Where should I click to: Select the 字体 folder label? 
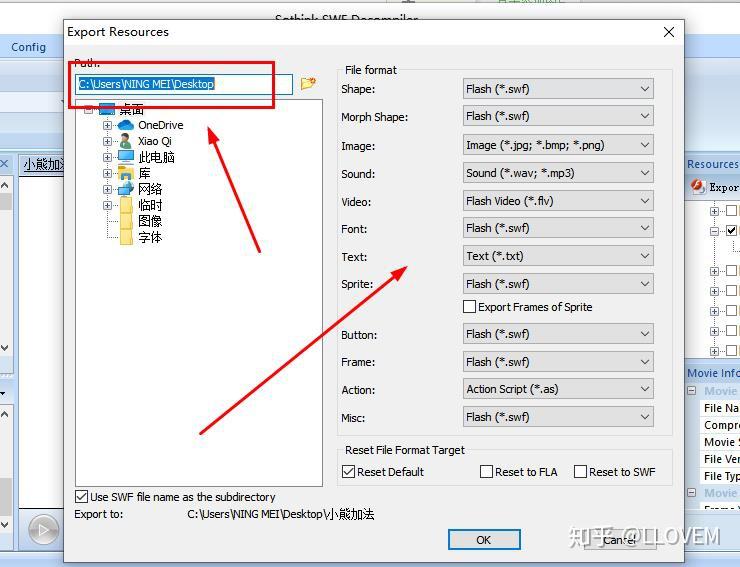[x=150, y=237]
